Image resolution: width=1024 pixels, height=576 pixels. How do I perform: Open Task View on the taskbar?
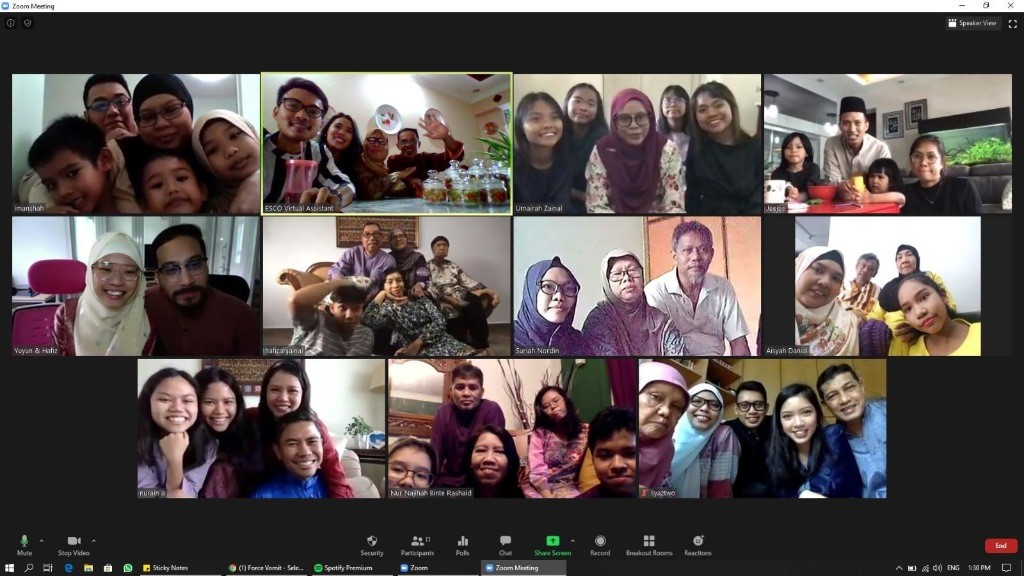coord(48,568)
